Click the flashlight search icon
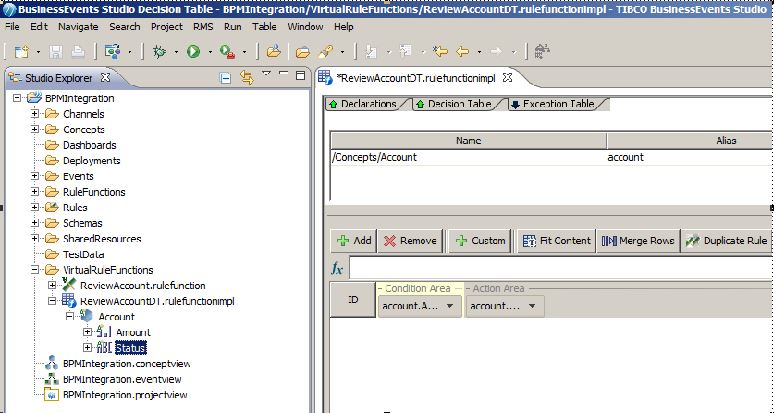Image resolution: width=774 pixels, height=413 pixels. (326, 51)
